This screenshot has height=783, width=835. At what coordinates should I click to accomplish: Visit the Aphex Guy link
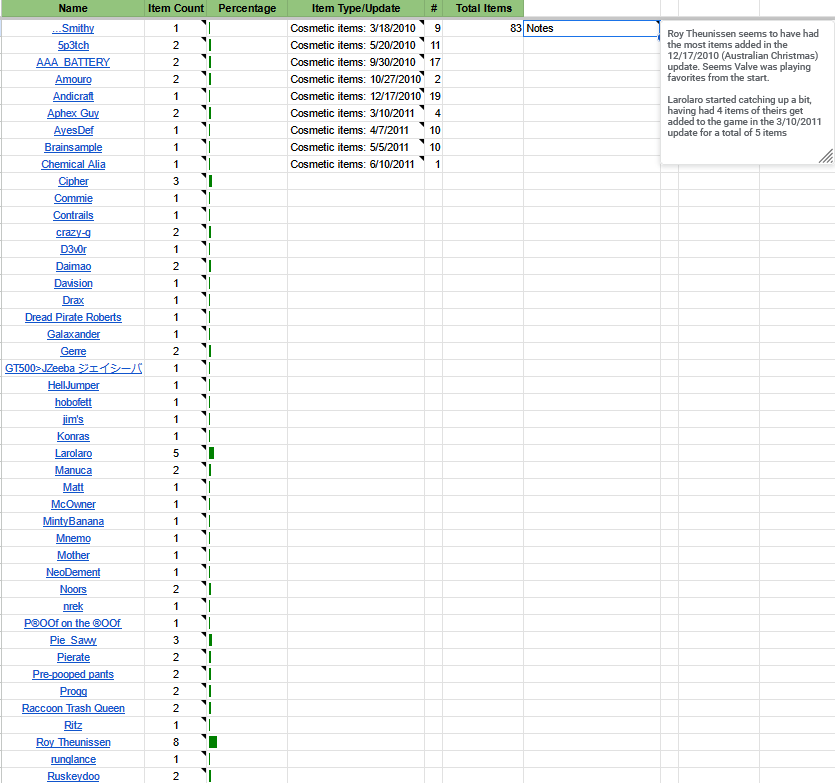[73, 113]
